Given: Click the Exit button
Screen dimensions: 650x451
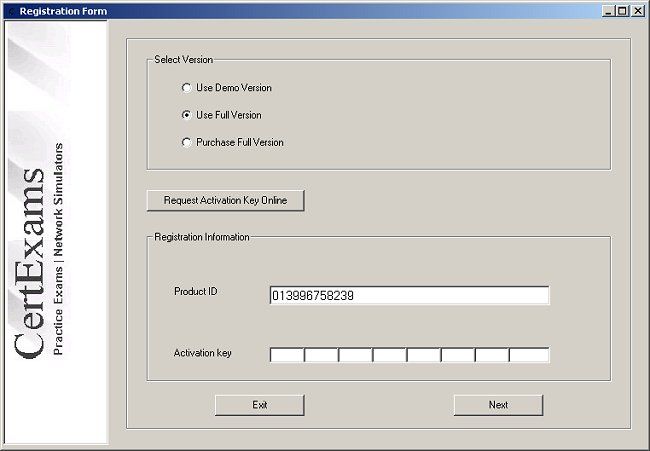Looking at the screenshot, I should [x=260, y=405].
